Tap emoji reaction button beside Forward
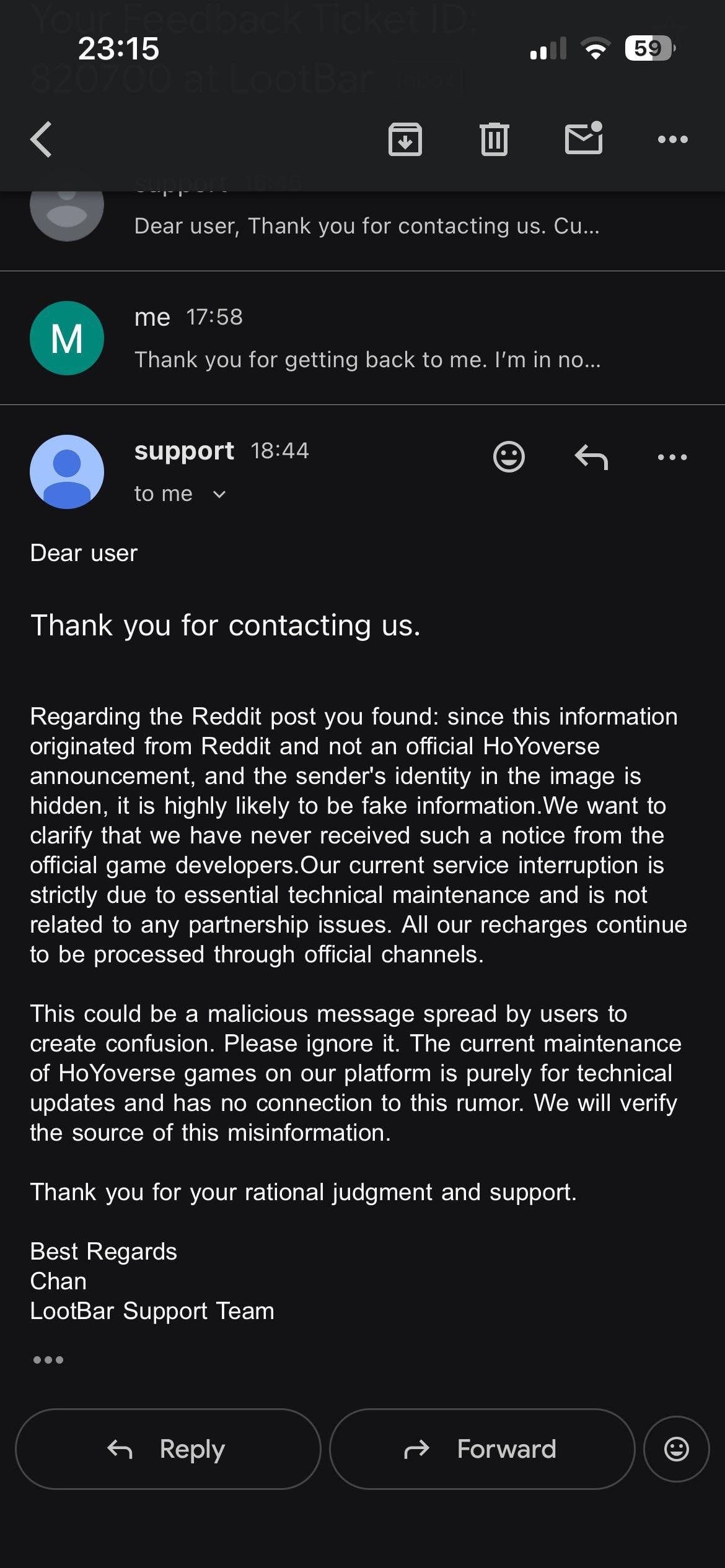Viewport: 725px width, 1568px height. [676, 1450]
